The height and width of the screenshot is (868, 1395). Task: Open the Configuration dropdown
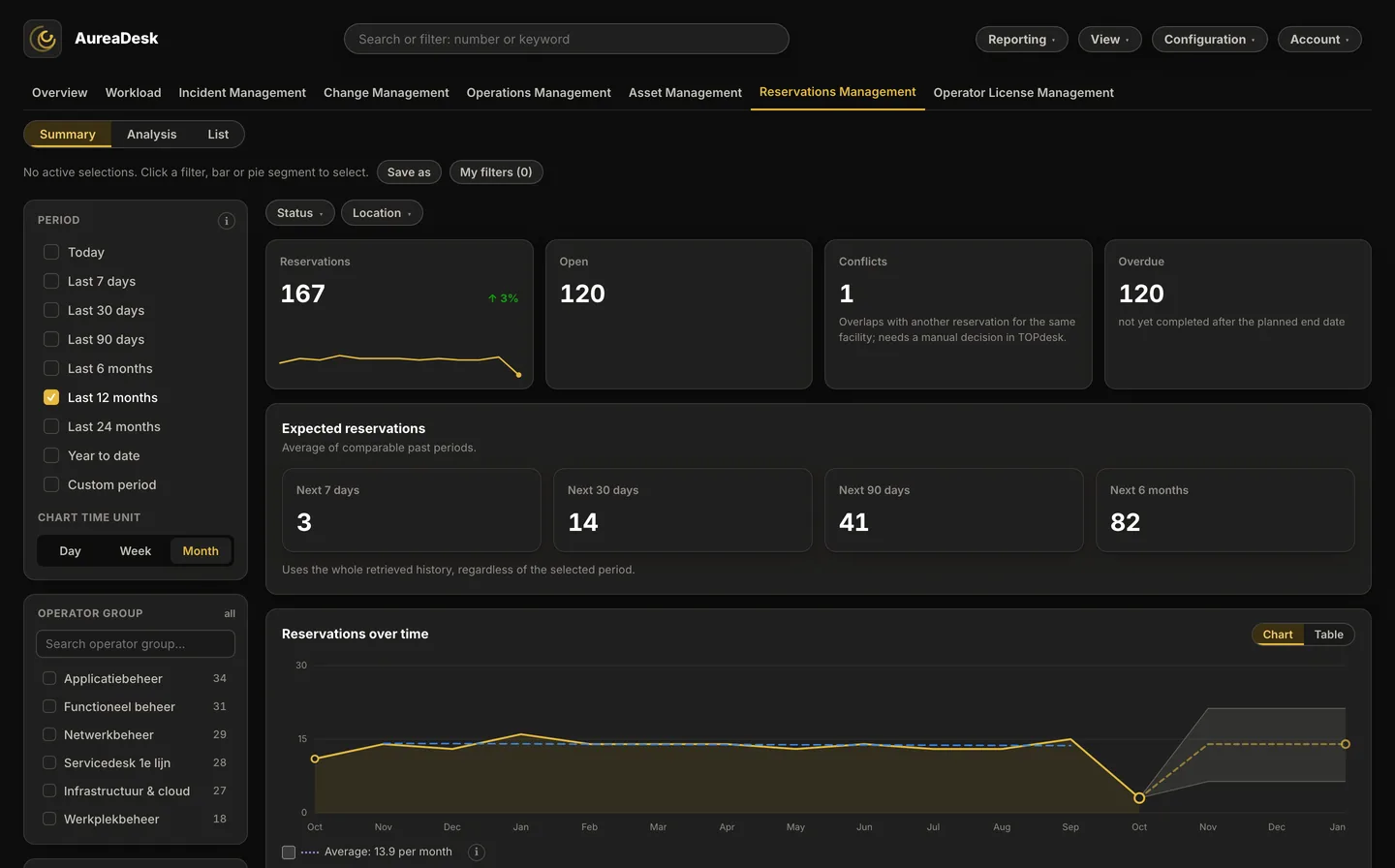[1210, 39]
